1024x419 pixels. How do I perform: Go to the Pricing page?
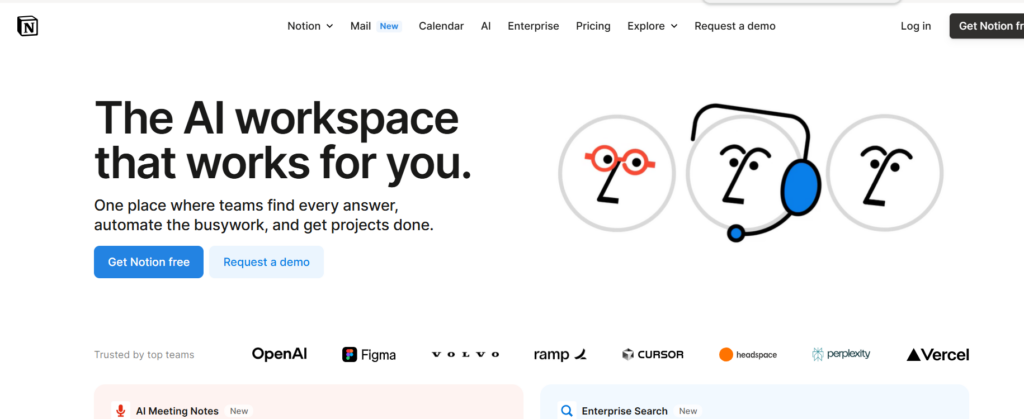tap(593, 26)
